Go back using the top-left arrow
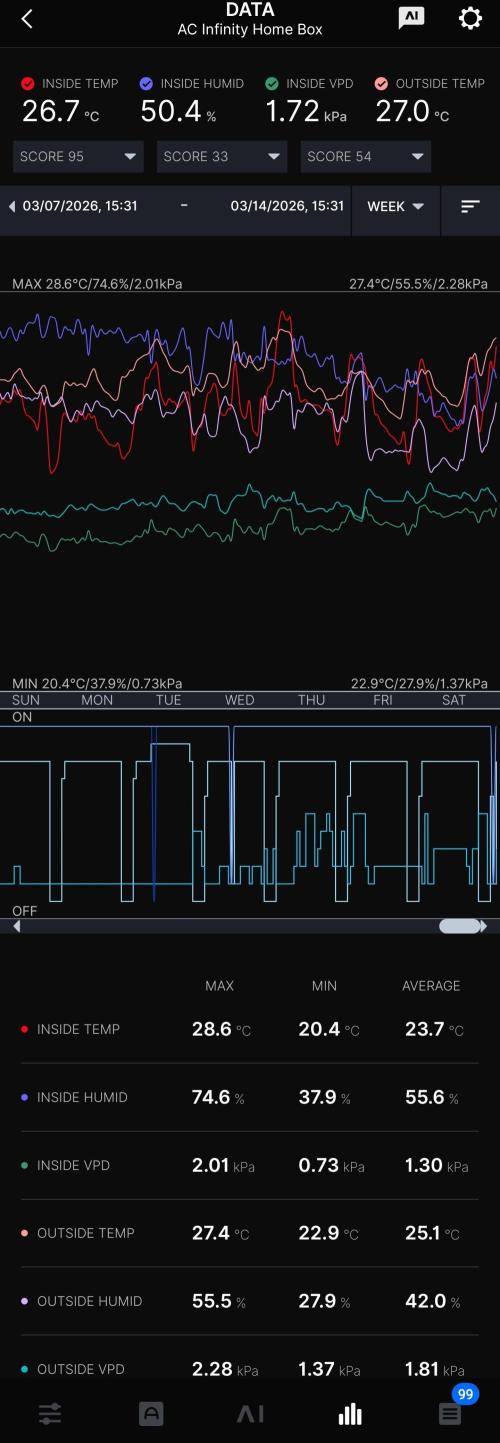The height and width of the screenshot is (1443, 500). click(x=27, y=19)
